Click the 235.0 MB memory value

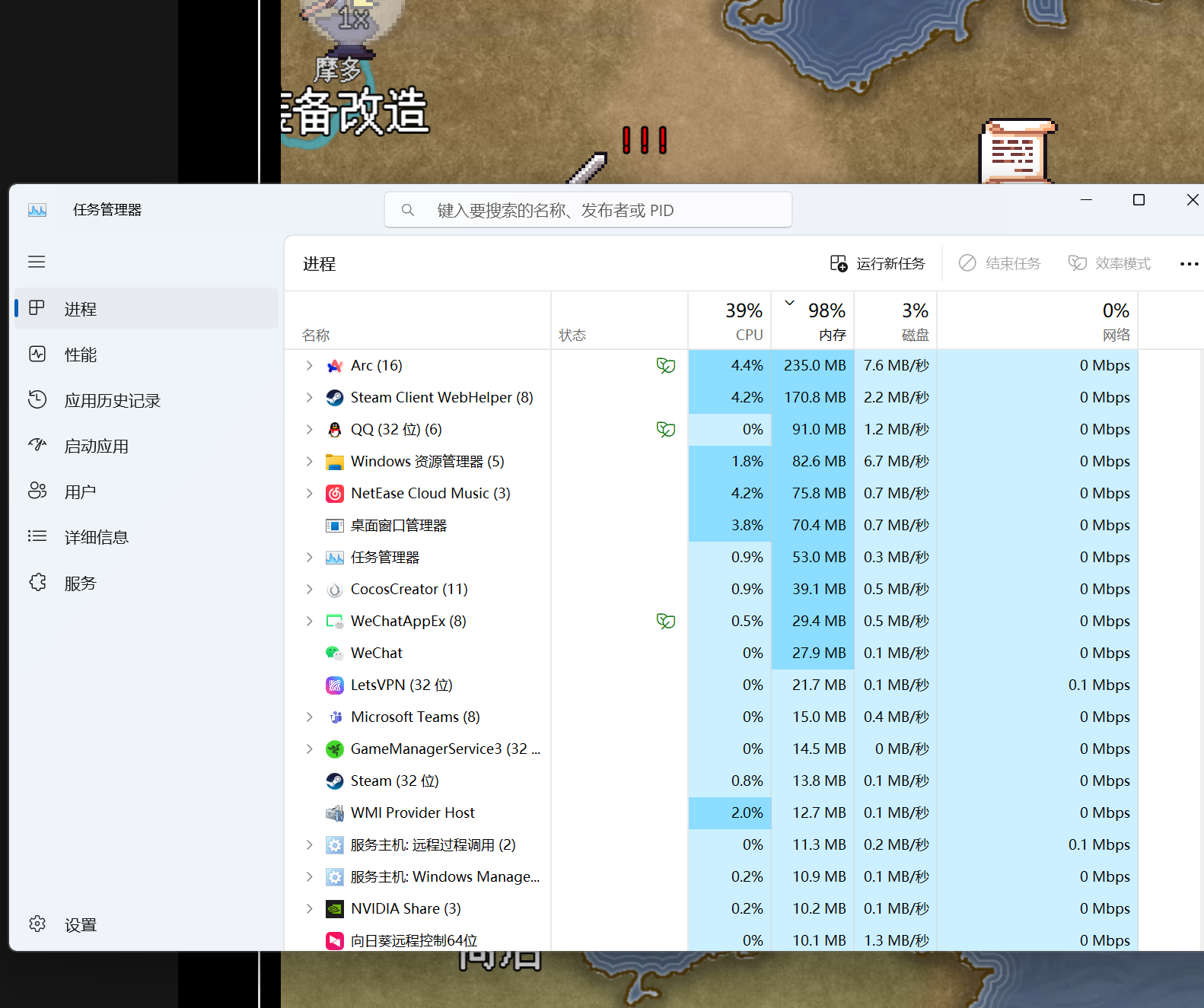pyautogui.click(x=814, y=366)
